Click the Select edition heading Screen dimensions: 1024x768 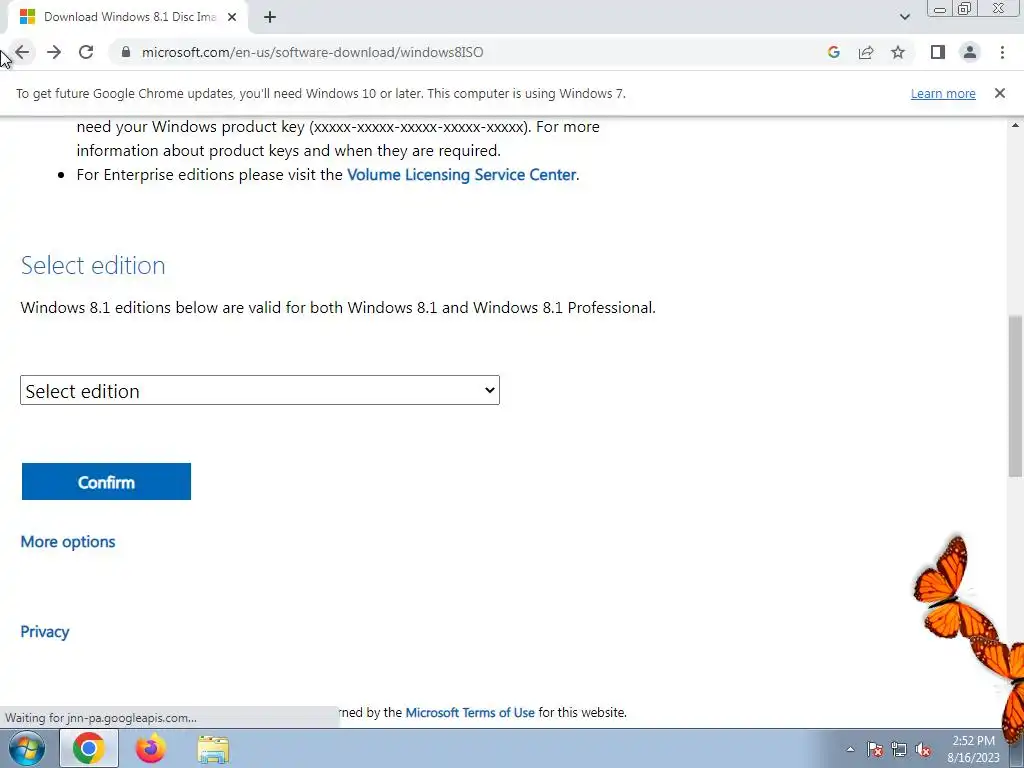(93, 265)
